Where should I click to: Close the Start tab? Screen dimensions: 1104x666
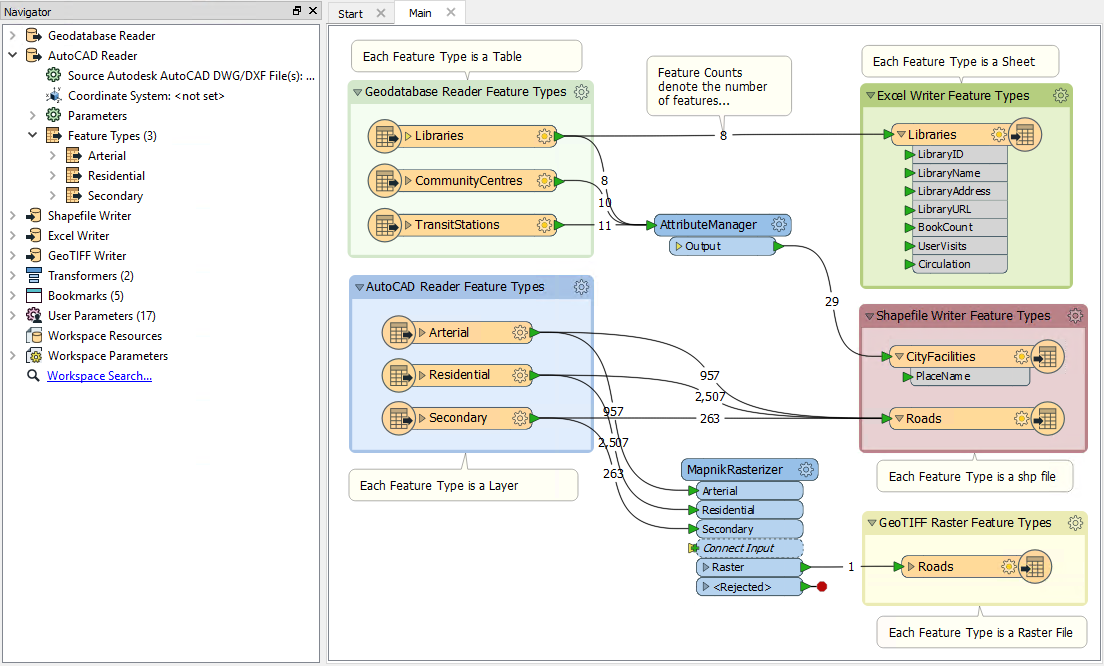[381, 13]
